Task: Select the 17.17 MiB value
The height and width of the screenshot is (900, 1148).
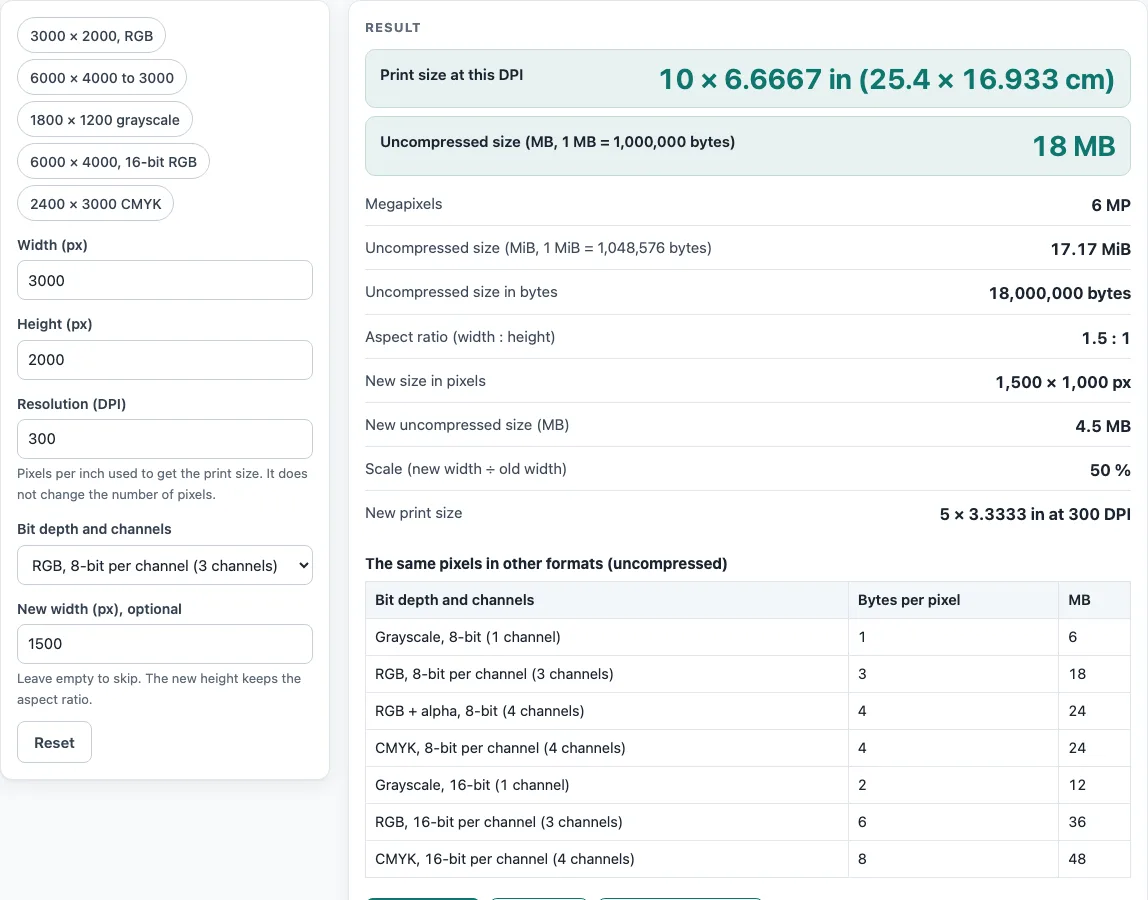Action: pos(1090,249)
